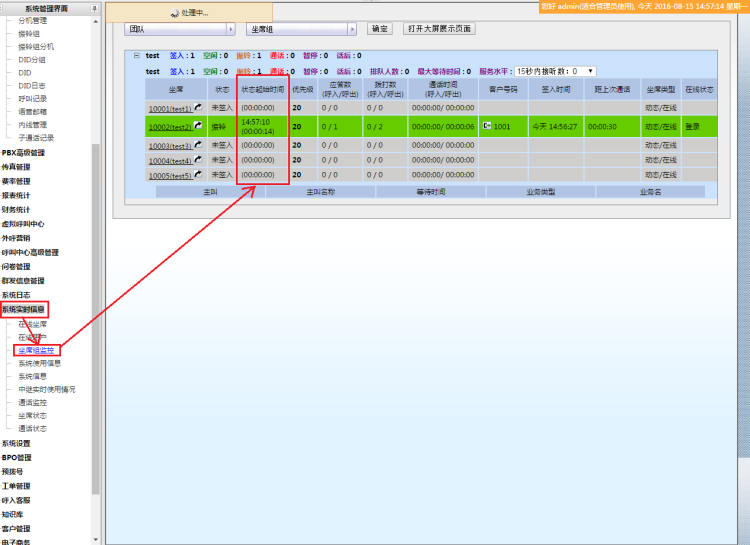This screenshot has height=545, width=750.
Task: Select 坐席组监控 in sidebar tree
Action: (x=39, y=350)
